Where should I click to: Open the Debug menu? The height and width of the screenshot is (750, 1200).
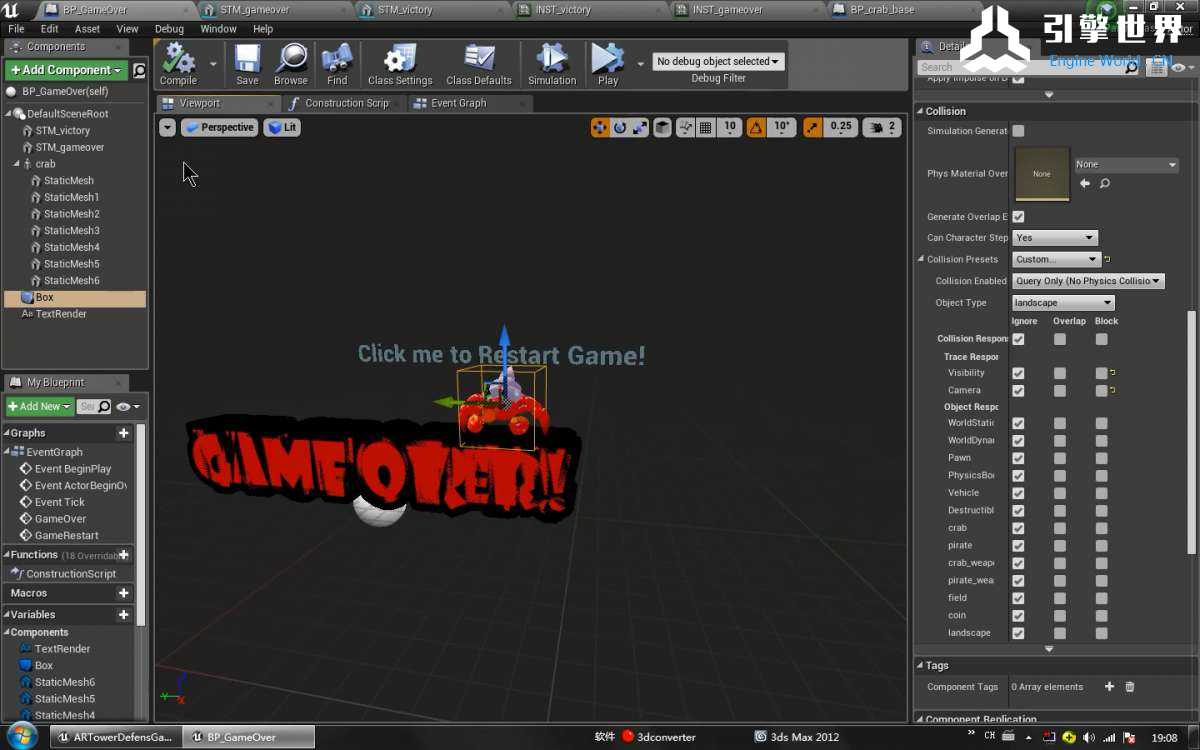169,29
